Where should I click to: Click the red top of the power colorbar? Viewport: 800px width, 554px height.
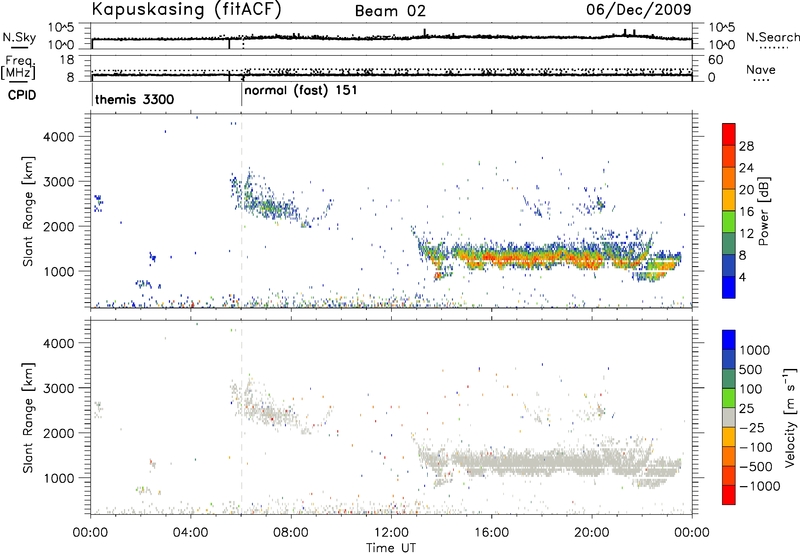point(729,134)
